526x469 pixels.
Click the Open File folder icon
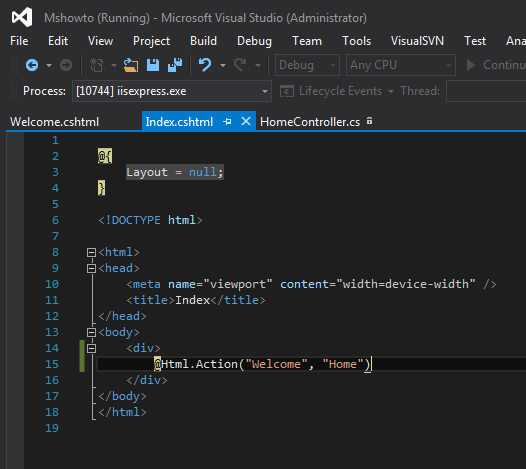(x=130, y=65)
